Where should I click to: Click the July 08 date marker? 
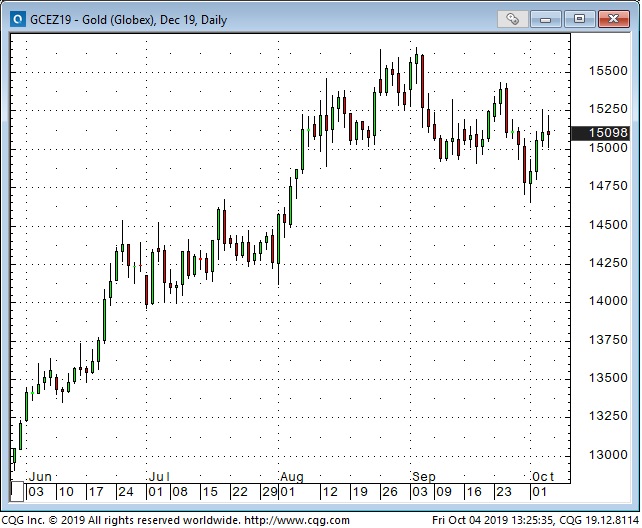(179, 492)
